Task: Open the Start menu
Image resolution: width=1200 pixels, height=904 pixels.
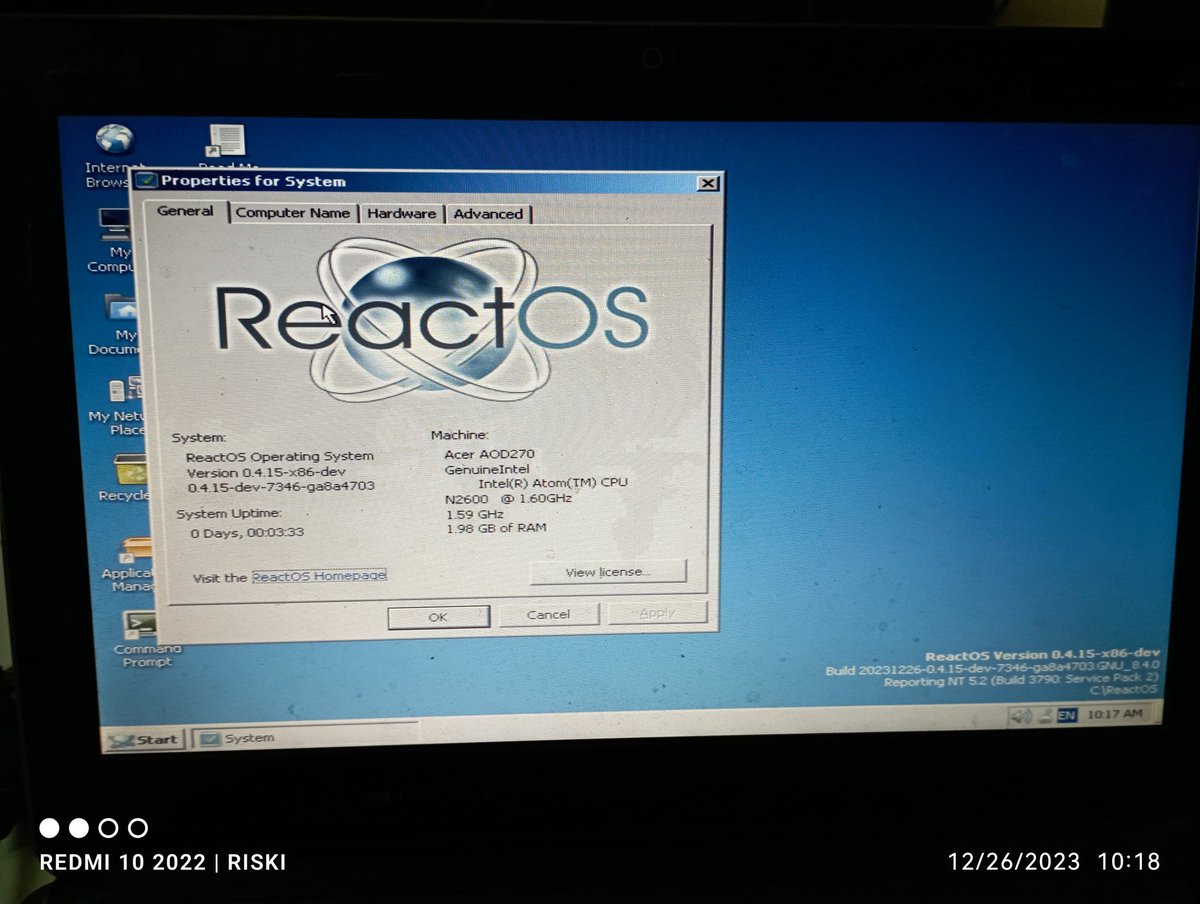Action: [x=144, y=740]
